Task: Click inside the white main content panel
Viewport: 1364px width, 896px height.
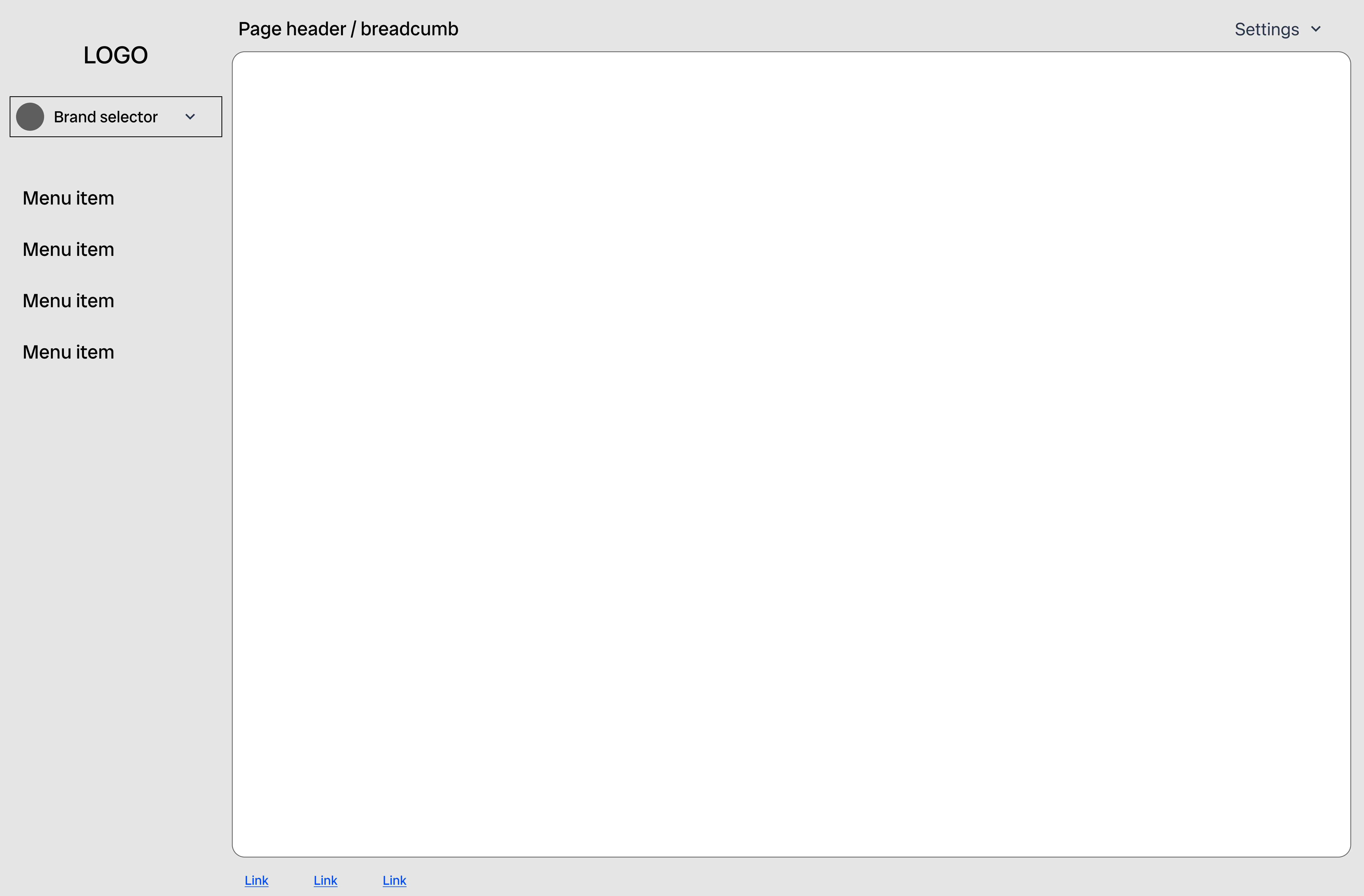Action: (791, 453)
